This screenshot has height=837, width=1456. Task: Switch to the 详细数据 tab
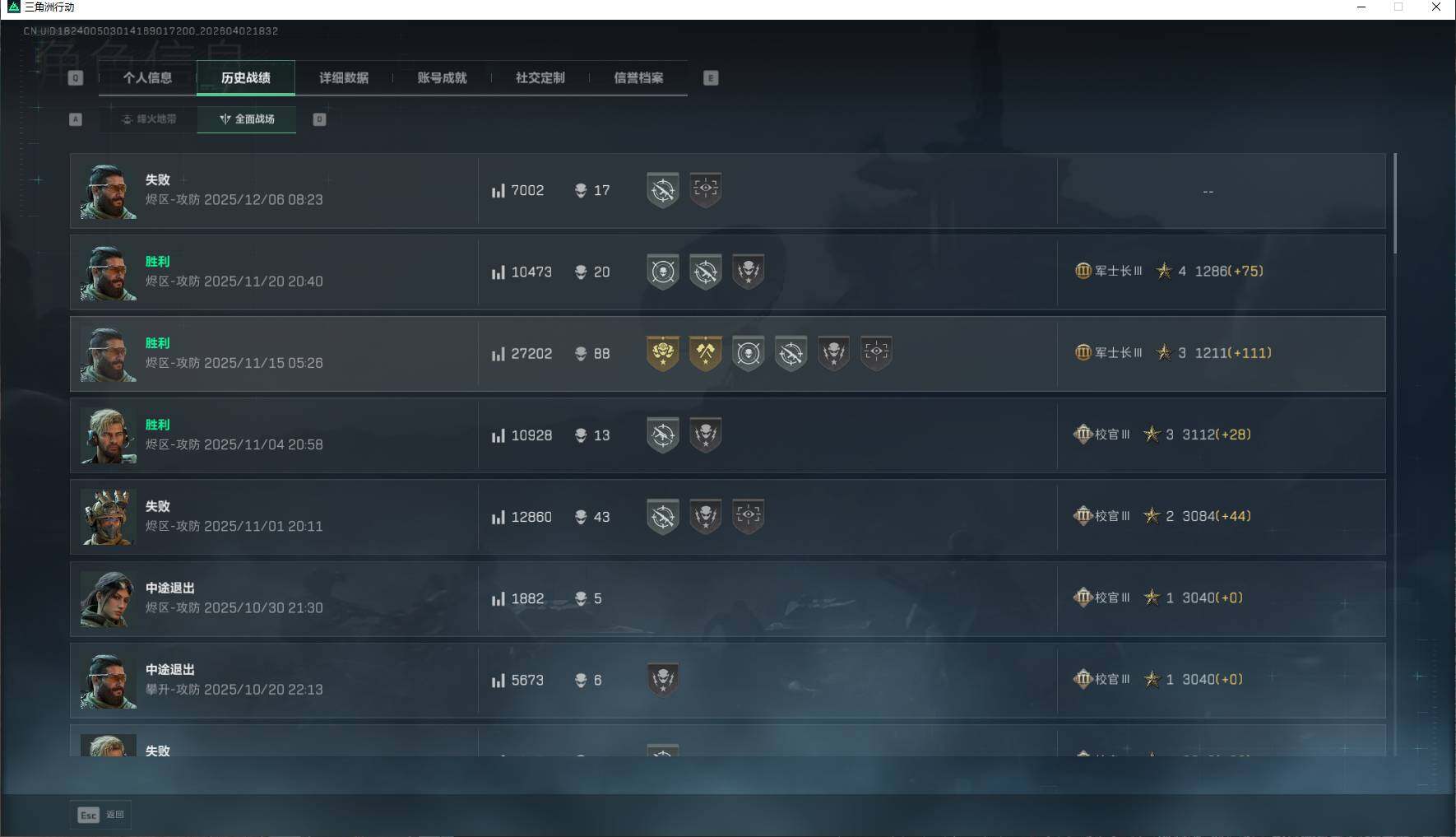pos(344,78)
